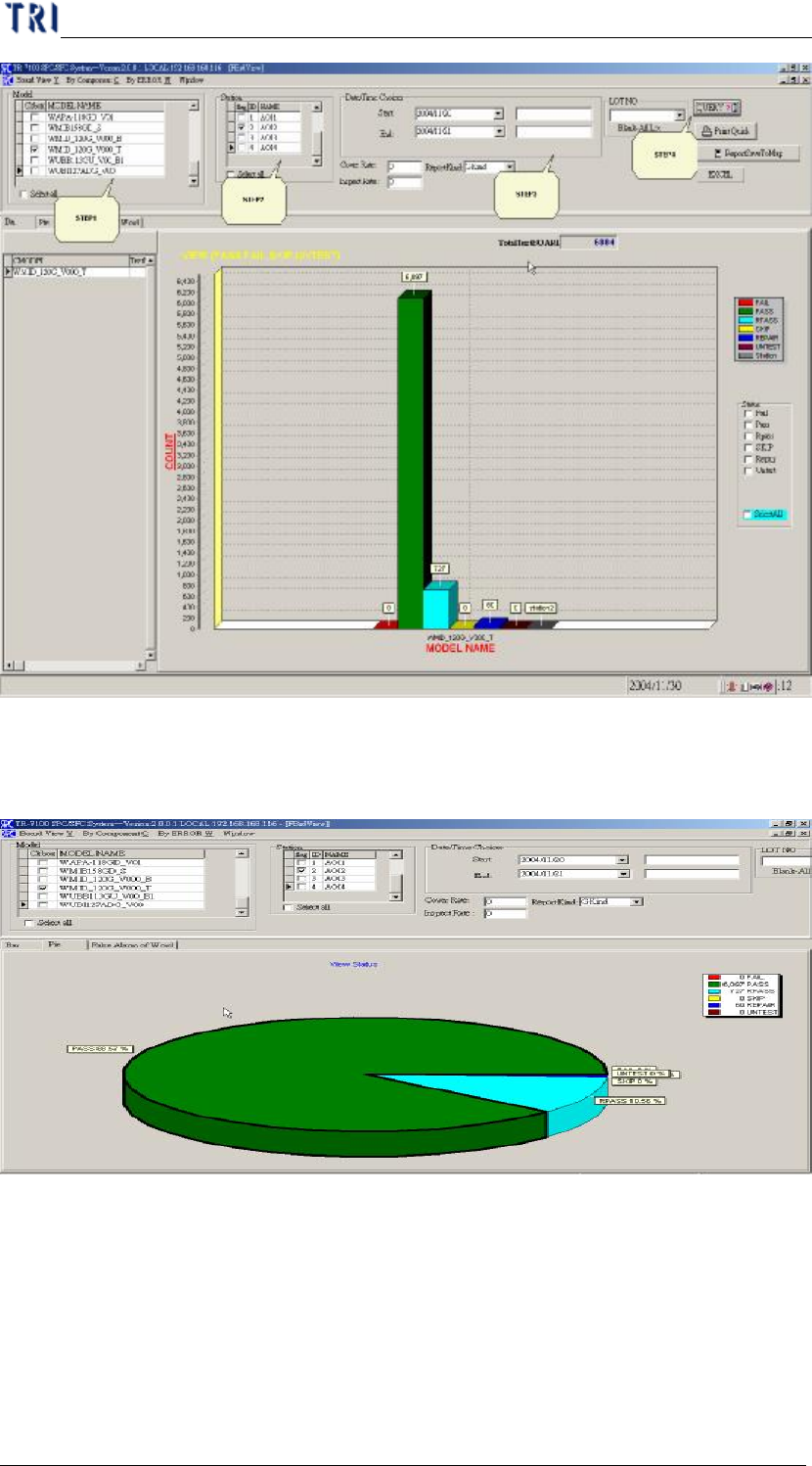This screenshot has height=1466, width=812.
Task: Click the EXCEL button
Action: (720, 175)
